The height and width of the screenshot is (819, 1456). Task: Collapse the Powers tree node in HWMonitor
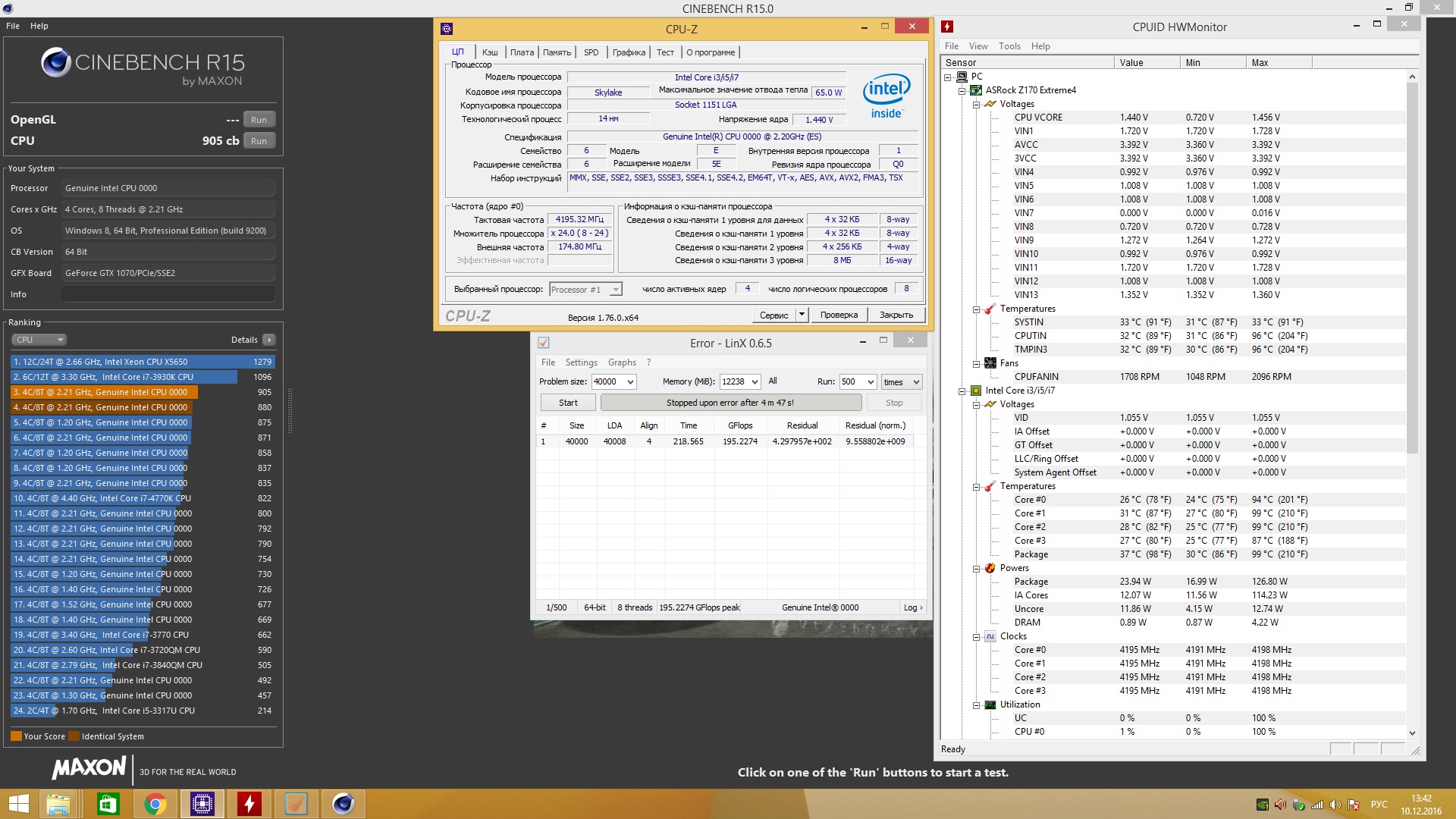point(977,568)
